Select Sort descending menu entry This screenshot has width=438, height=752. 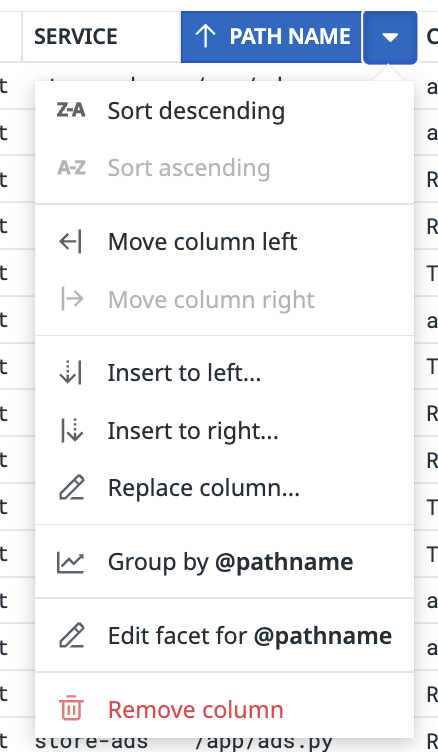[224, 111]
